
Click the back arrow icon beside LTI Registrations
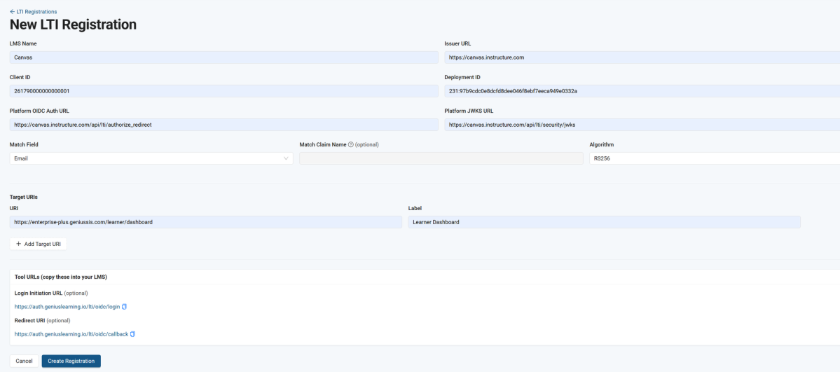[x=12, y=11]
